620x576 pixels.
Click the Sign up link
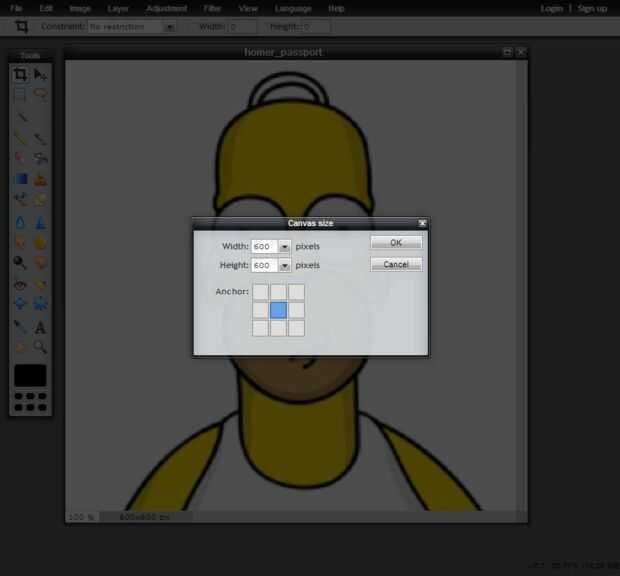pyautogui.click(x=592, y=9)
